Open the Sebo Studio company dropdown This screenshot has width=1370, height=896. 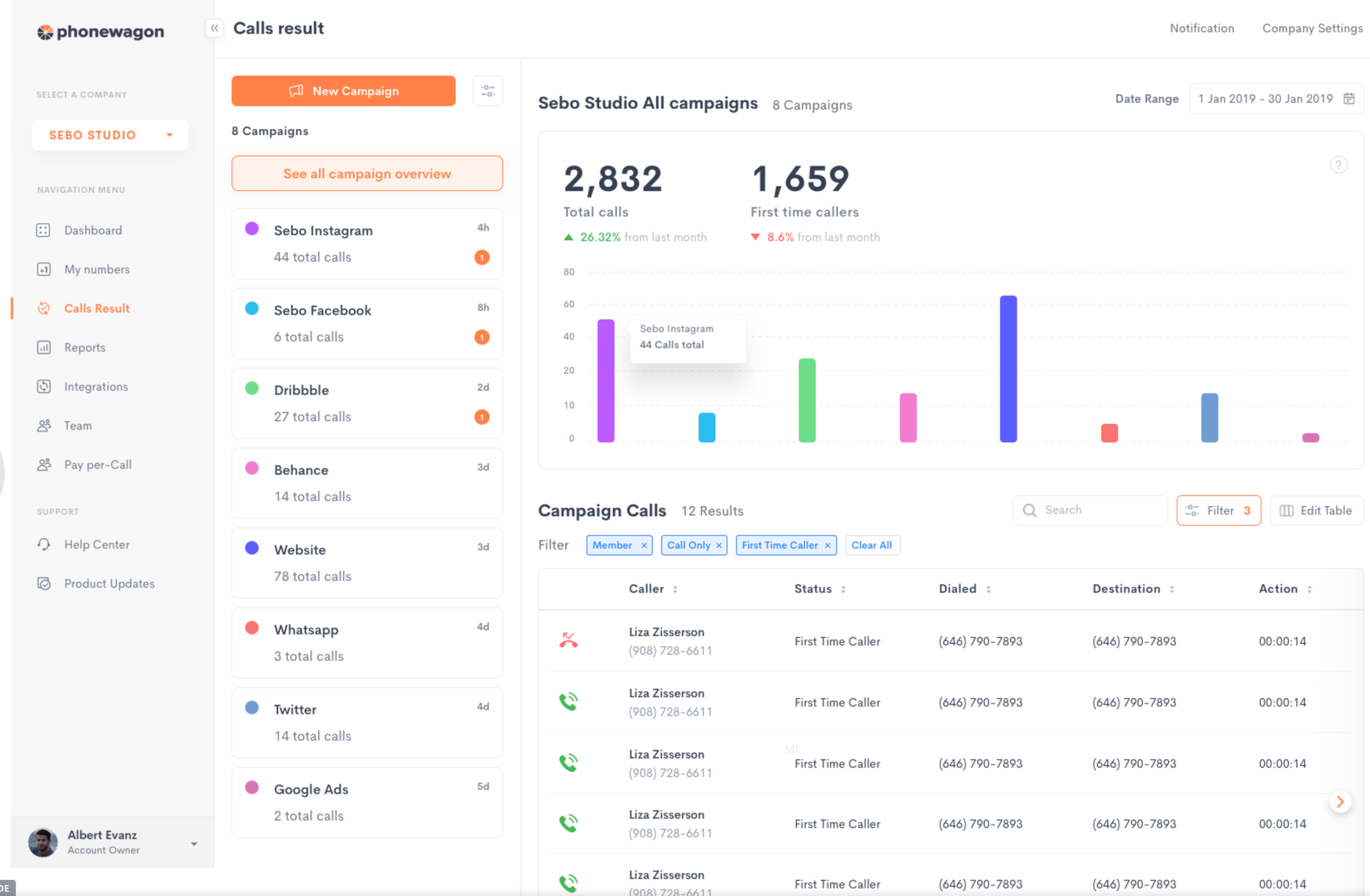click(110, 135)
